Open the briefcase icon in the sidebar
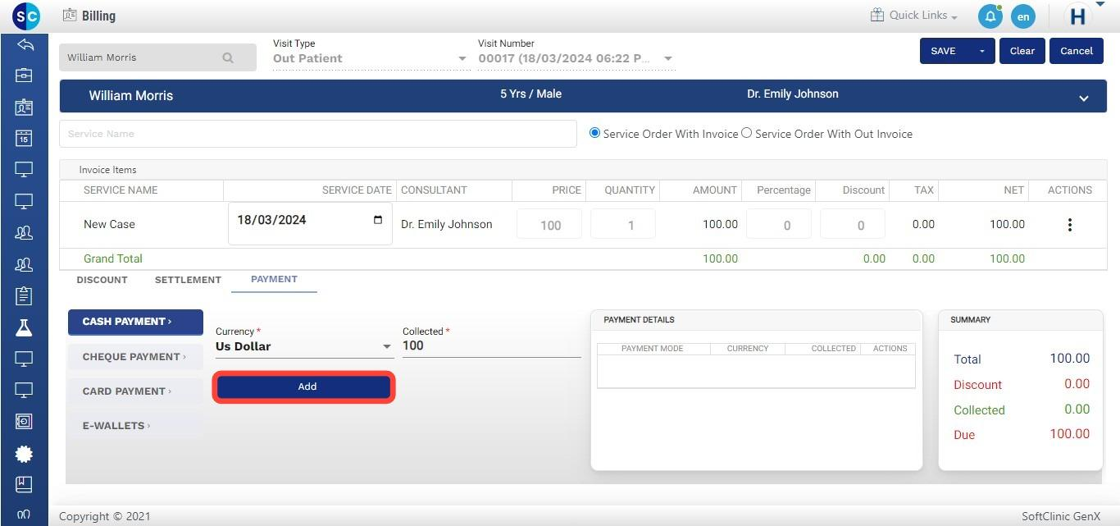This screenshot has height=526, width=1120. [x=24, y=75]
